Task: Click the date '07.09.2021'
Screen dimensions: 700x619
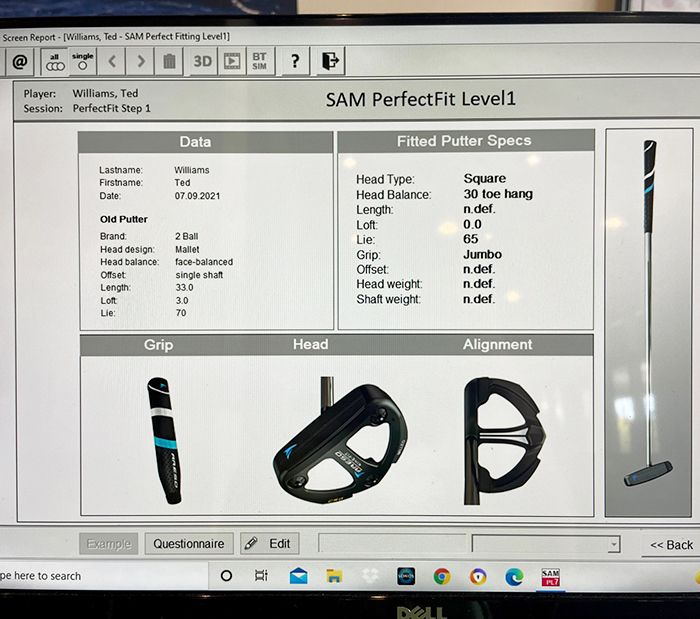Action: tap(197, 196)
